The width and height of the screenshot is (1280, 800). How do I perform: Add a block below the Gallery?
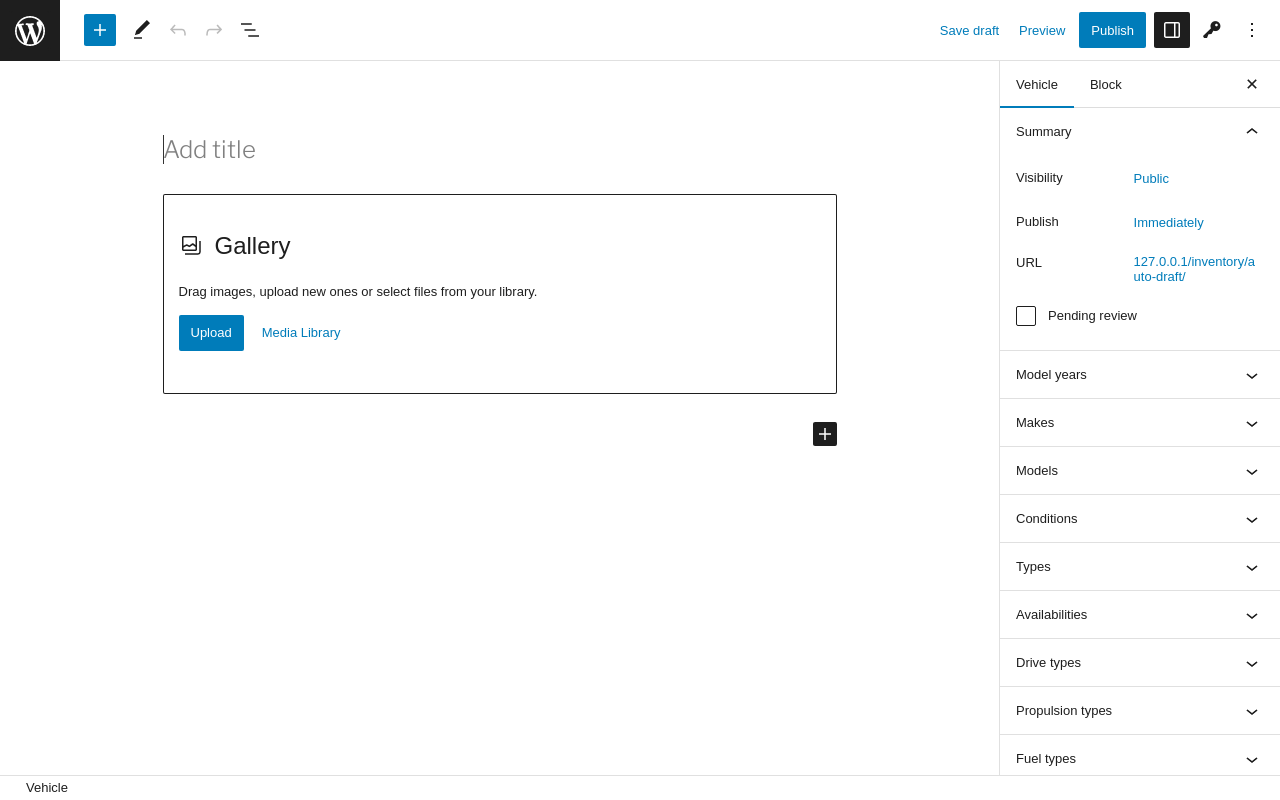click(x=825, y=434)
